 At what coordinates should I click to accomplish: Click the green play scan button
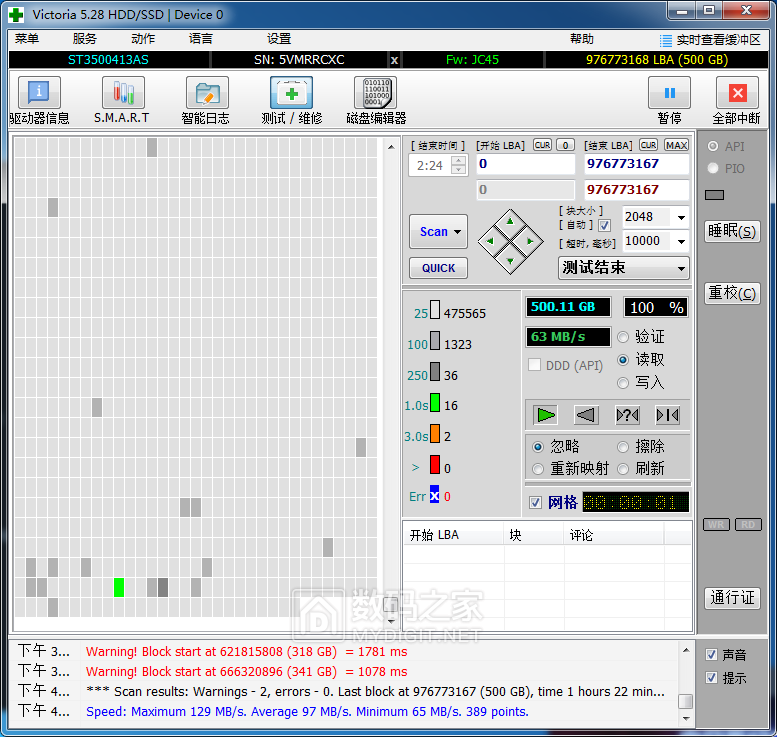click(546, 415)
